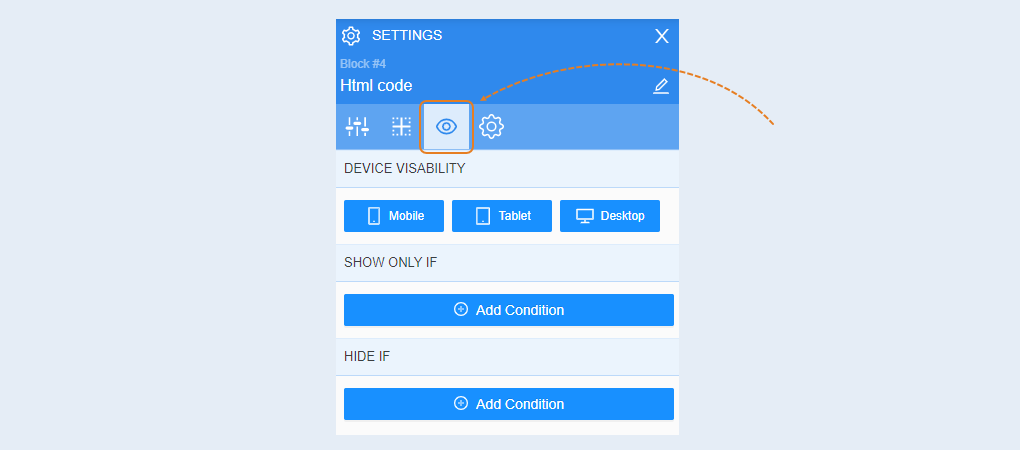Image resolution: width=1020 pixels, height=450 pixels.
Task: Toggle Tablet device visibility
Action: click(x=502, y=216)
